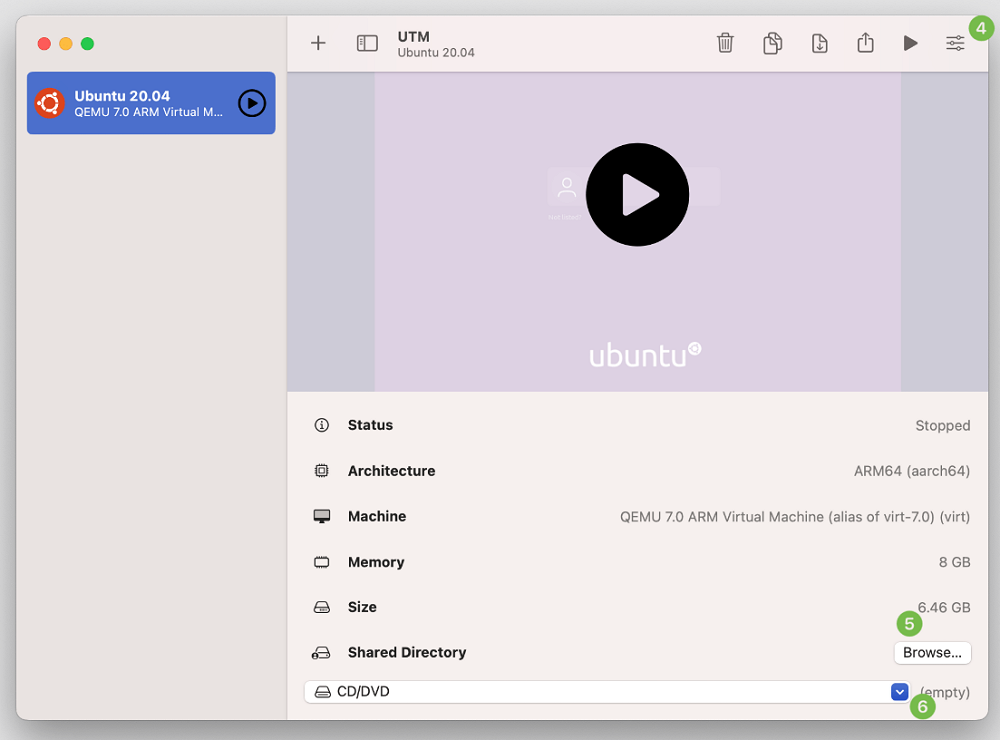Viewport: 1000px width, 740px height.
Task: Share the VM using the share icon
Action: pyautogui.click(x=865, y=43)
